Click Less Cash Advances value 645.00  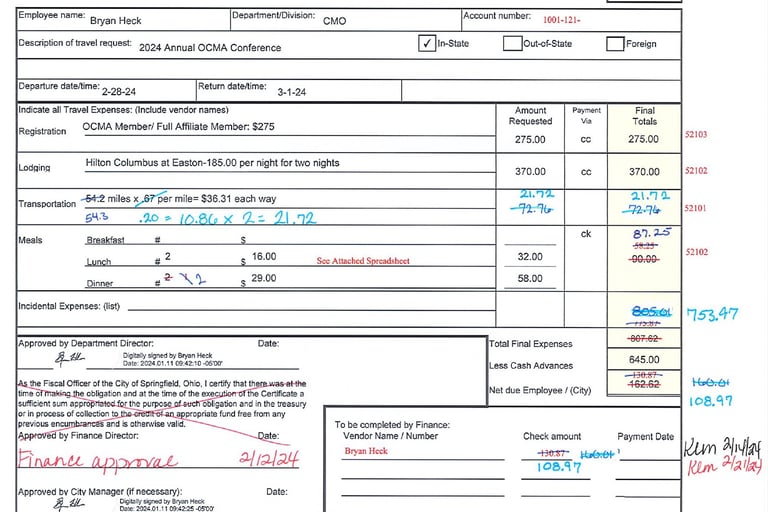click(644, 360)
